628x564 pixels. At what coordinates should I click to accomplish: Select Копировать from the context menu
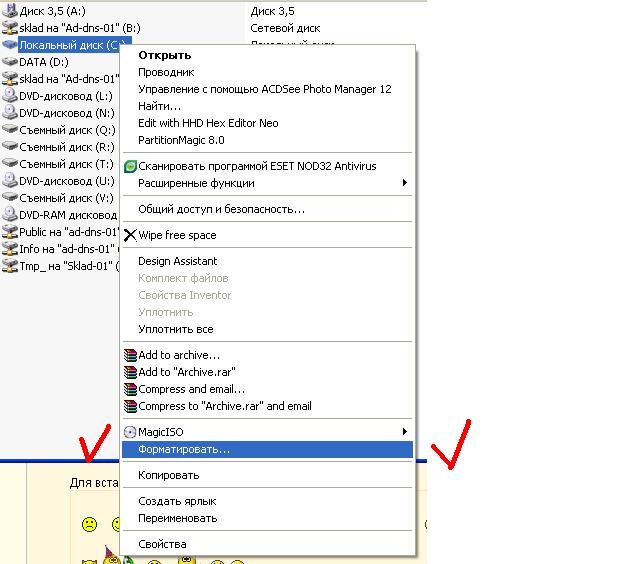tap(267, 475)
